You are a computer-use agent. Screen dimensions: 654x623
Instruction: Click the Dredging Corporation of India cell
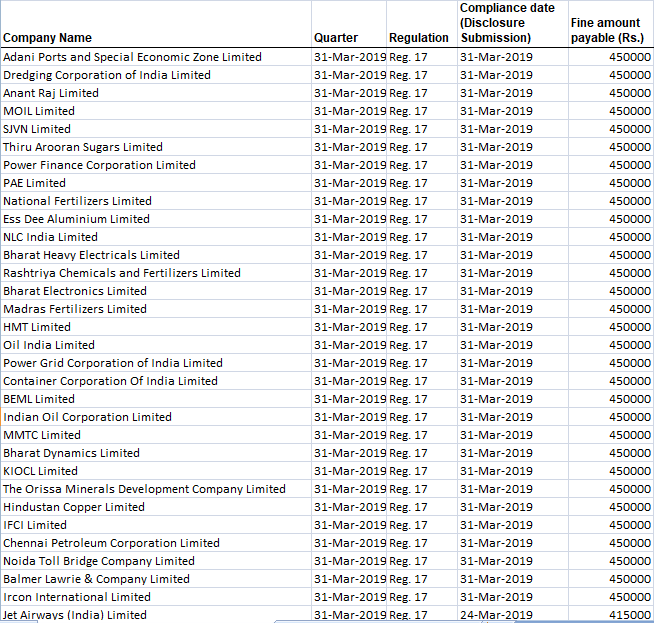tap(107, 75)
